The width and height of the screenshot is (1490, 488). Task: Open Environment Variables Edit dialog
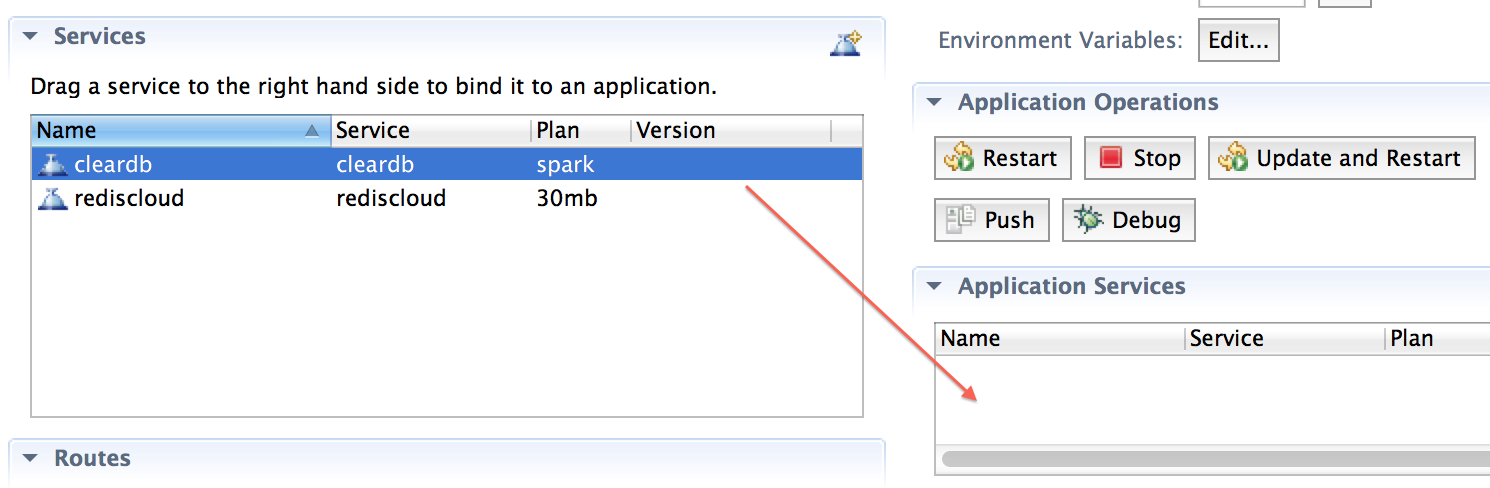(x=1238, y=40)
